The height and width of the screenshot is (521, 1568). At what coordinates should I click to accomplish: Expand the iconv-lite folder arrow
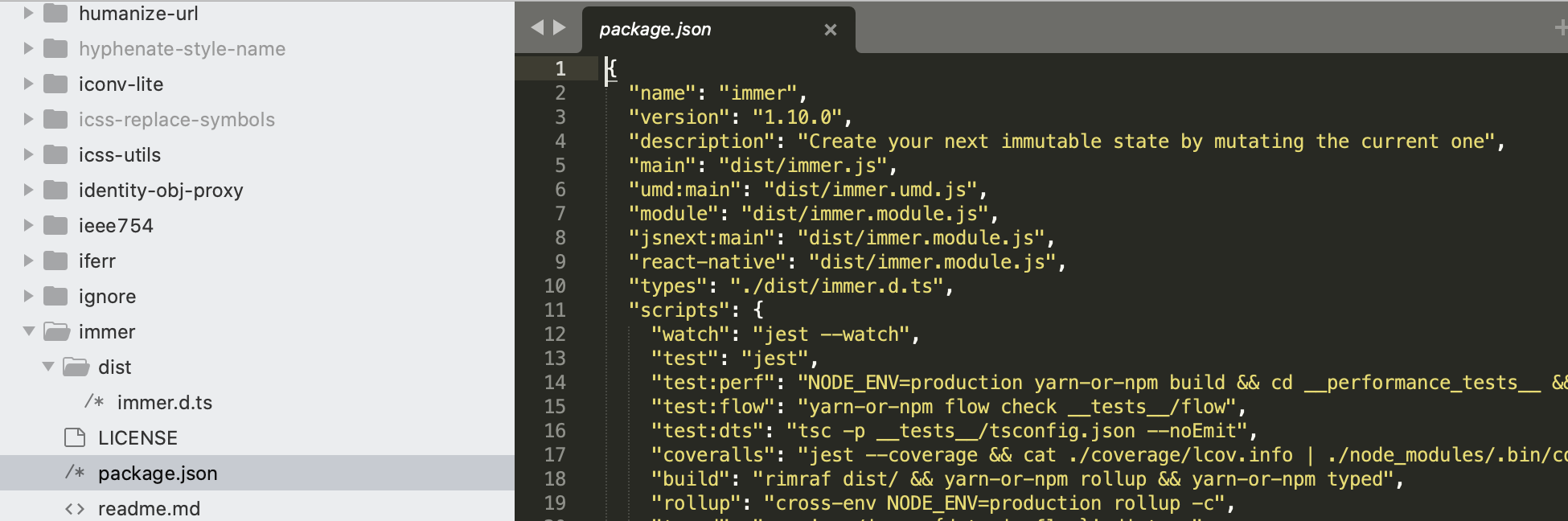pyautogui.click(x=28, y=84)
